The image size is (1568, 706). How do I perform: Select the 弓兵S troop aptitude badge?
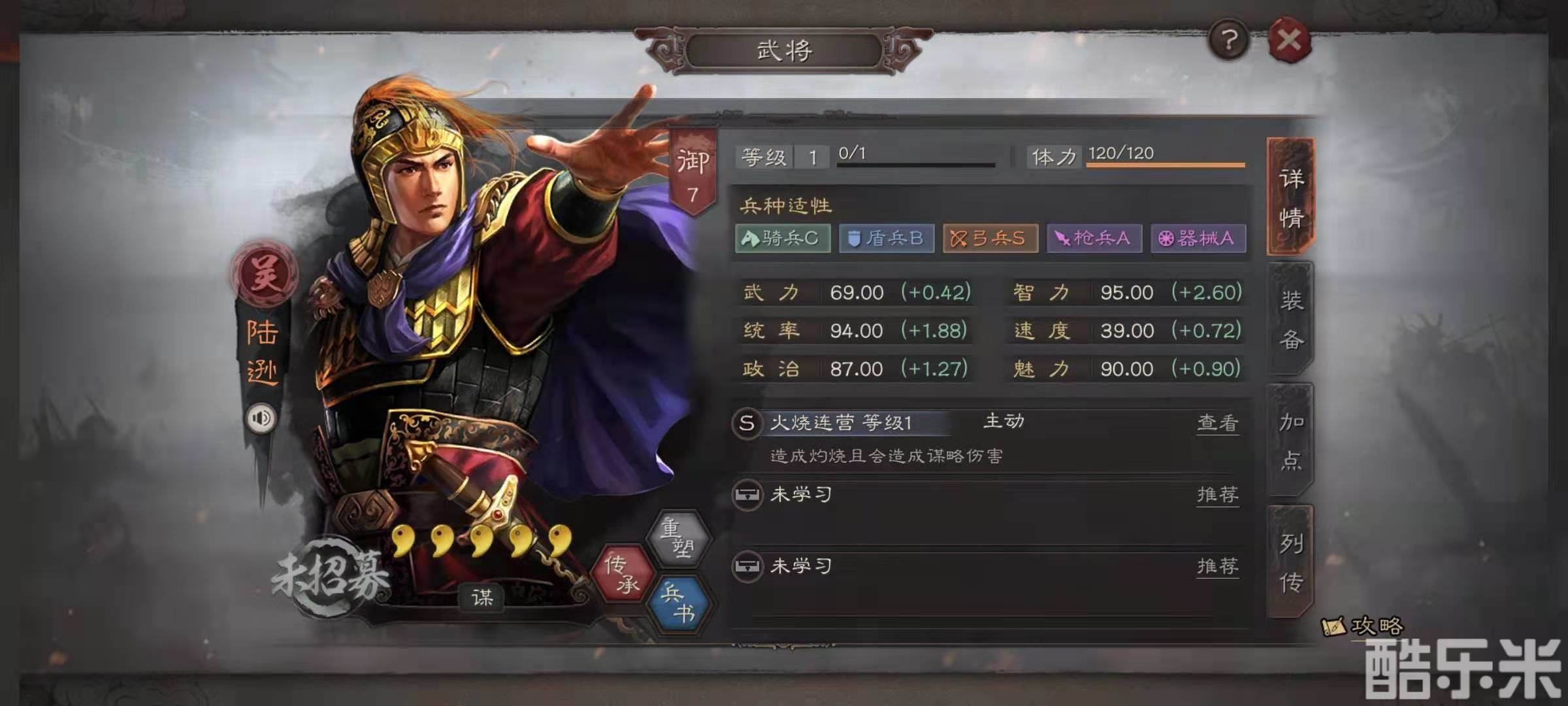click(x=990, y=238)
